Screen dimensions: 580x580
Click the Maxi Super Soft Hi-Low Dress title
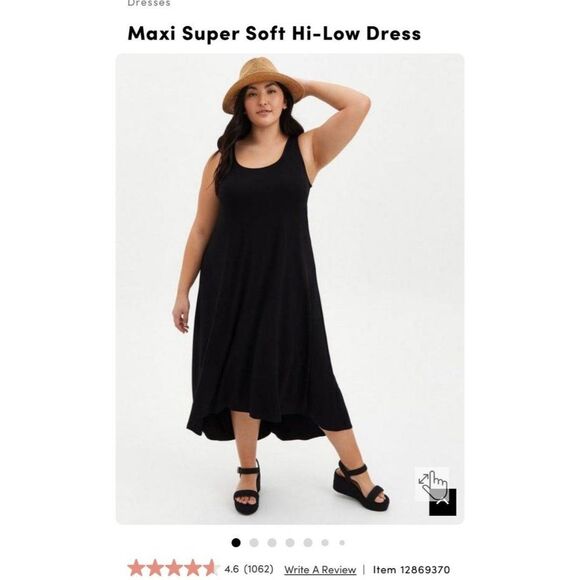pos(274,33)
